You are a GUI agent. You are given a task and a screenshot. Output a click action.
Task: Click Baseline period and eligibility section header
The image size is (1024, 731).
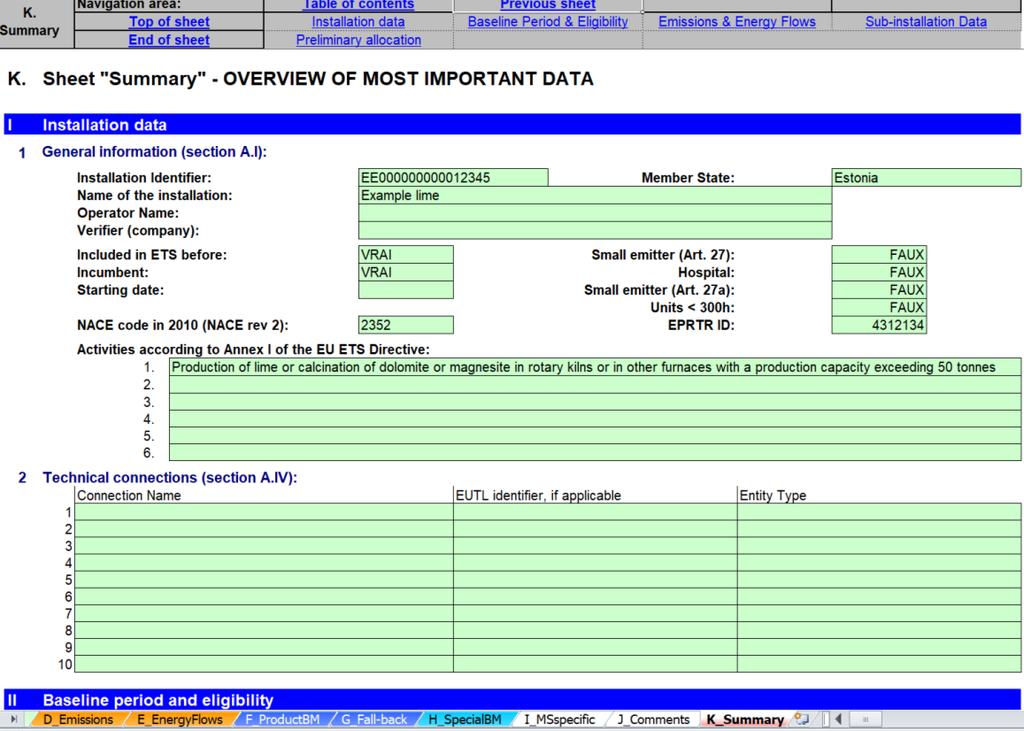[512, 700]
